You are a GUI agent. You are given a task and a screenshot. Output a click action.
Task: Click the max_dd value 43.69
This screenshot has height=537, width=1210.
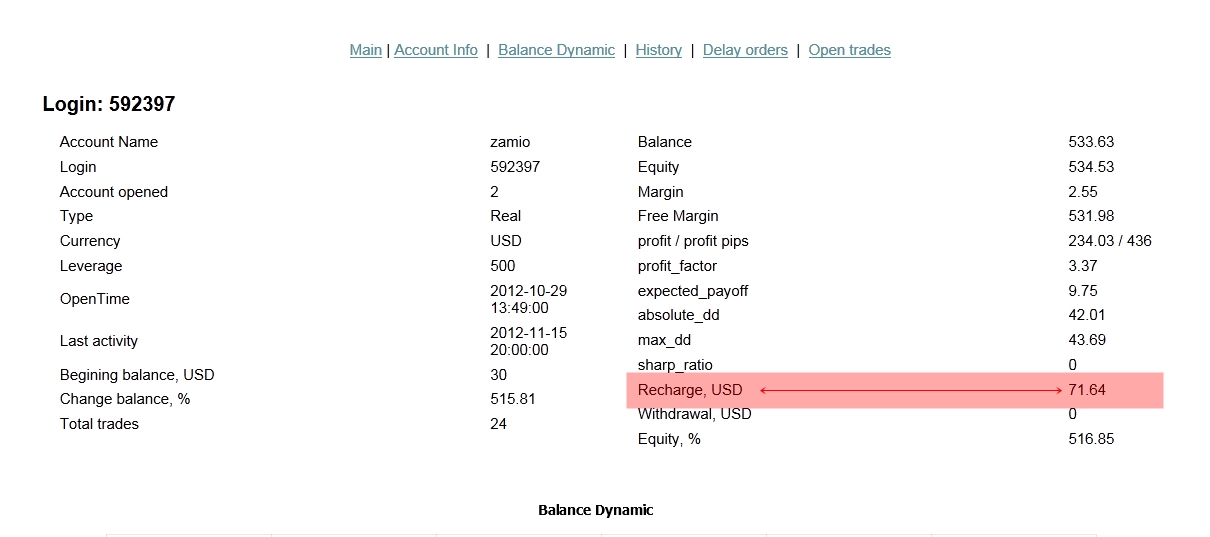pos(1087,340)
